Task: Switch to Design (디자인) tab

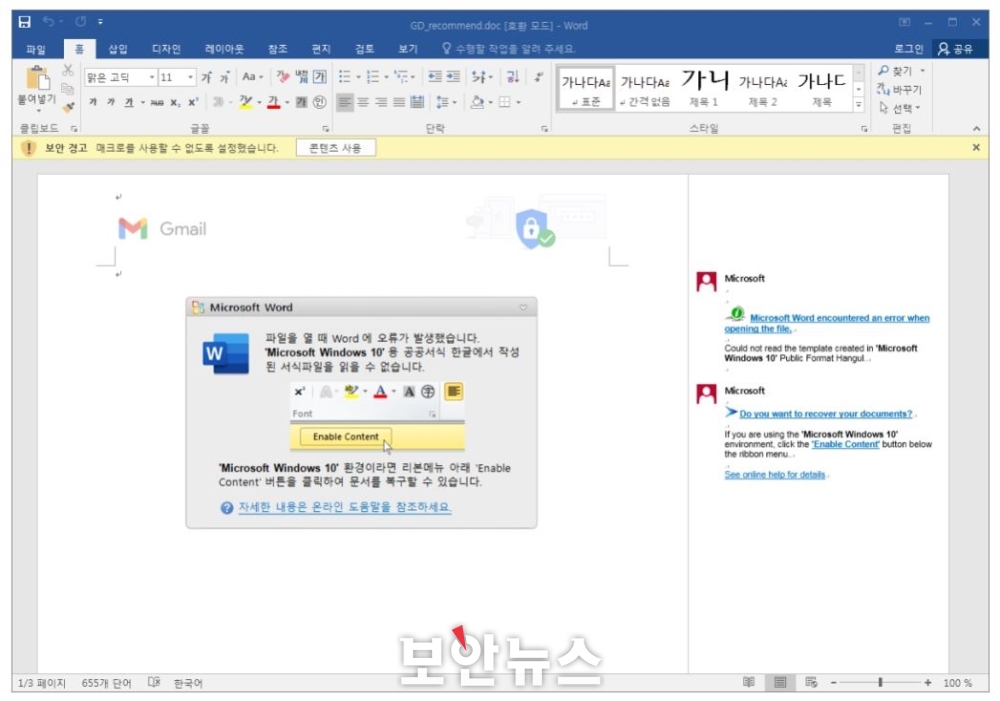Action: click(x=166, y=49)
